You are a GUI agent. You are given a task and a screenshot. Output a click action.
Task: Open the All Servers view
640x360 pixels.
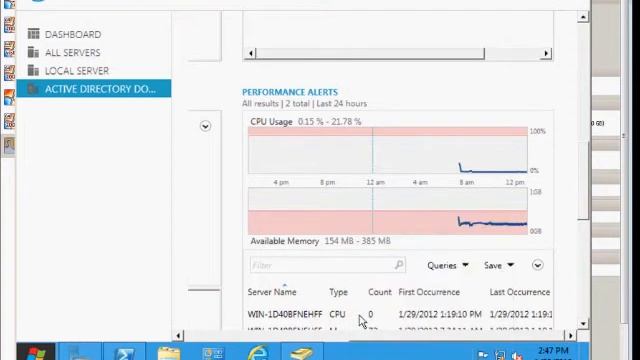click(x=73, y=53)
